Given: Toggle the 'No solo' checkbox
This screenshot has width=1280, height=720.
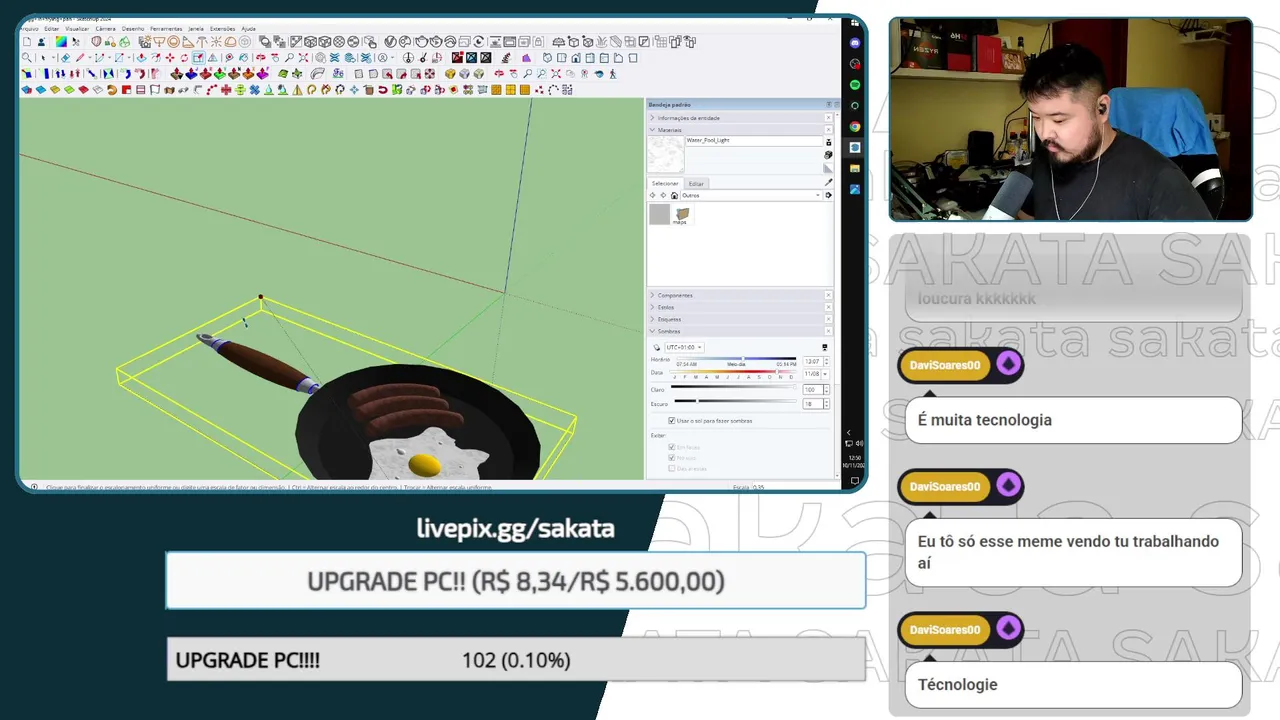Looking at the screenshot, I should click(671, 458).
